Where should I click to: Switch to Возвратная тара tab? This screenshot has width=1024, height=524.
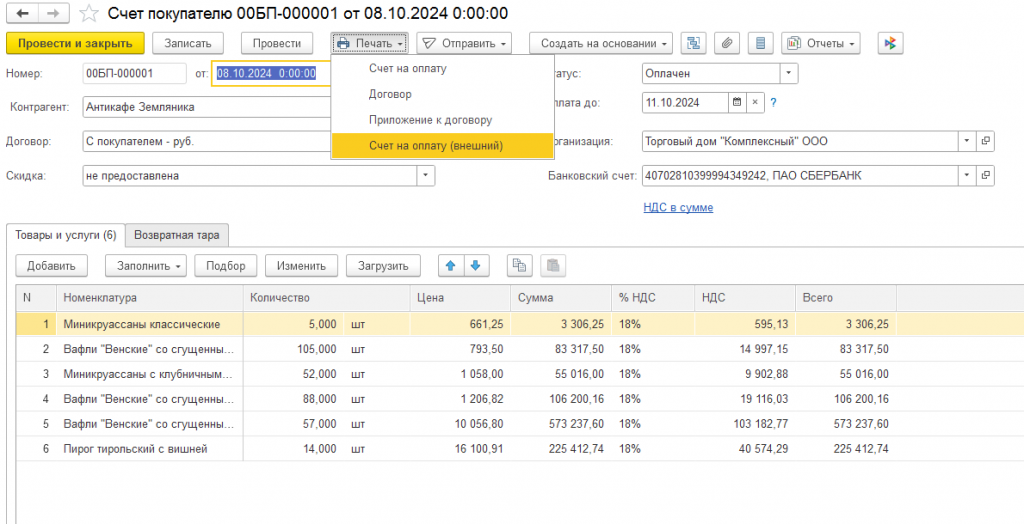click(x=177, y=235)
